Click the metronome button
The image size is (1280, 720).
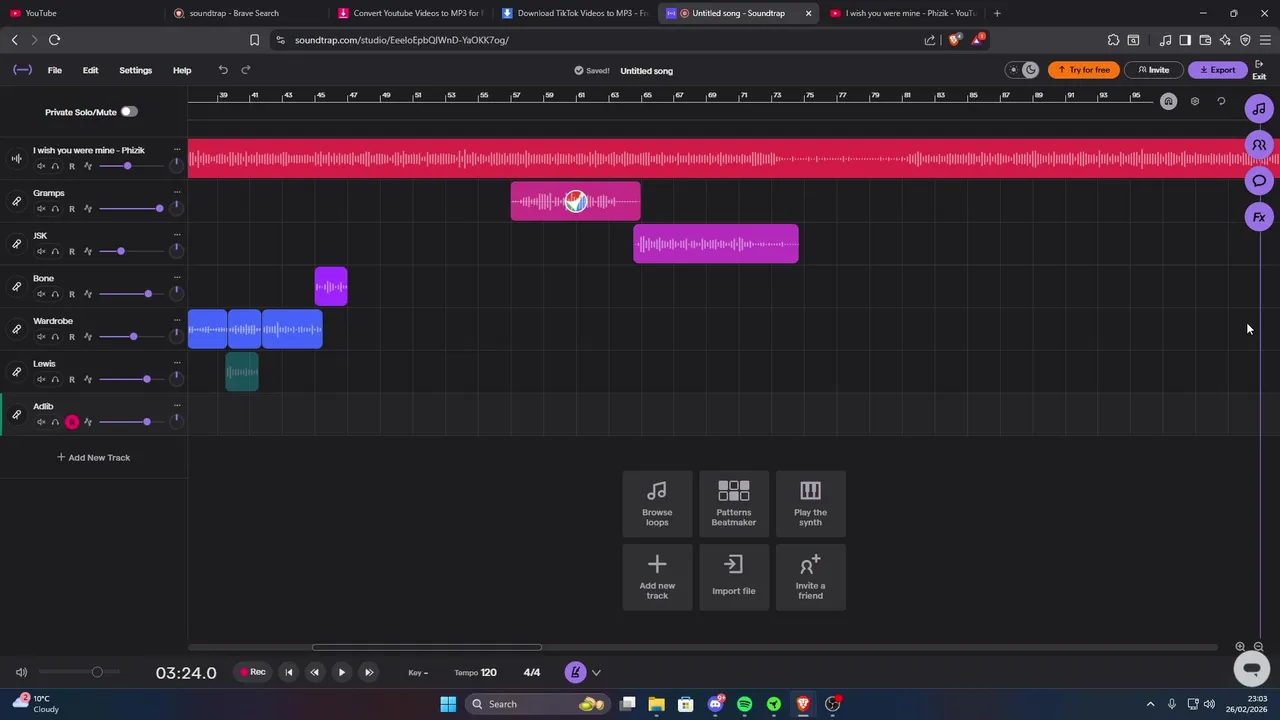[575, 673]
